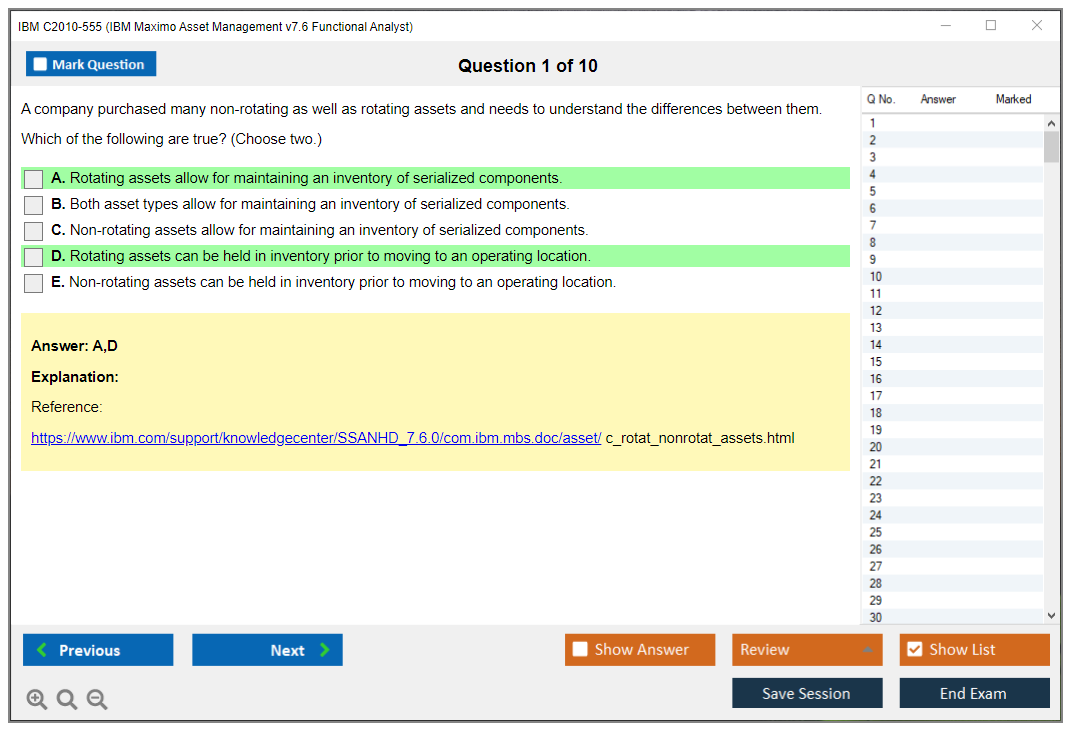1075x735 pixels.
Task: Maximize the exam window
Action: [x=991, y=26]
